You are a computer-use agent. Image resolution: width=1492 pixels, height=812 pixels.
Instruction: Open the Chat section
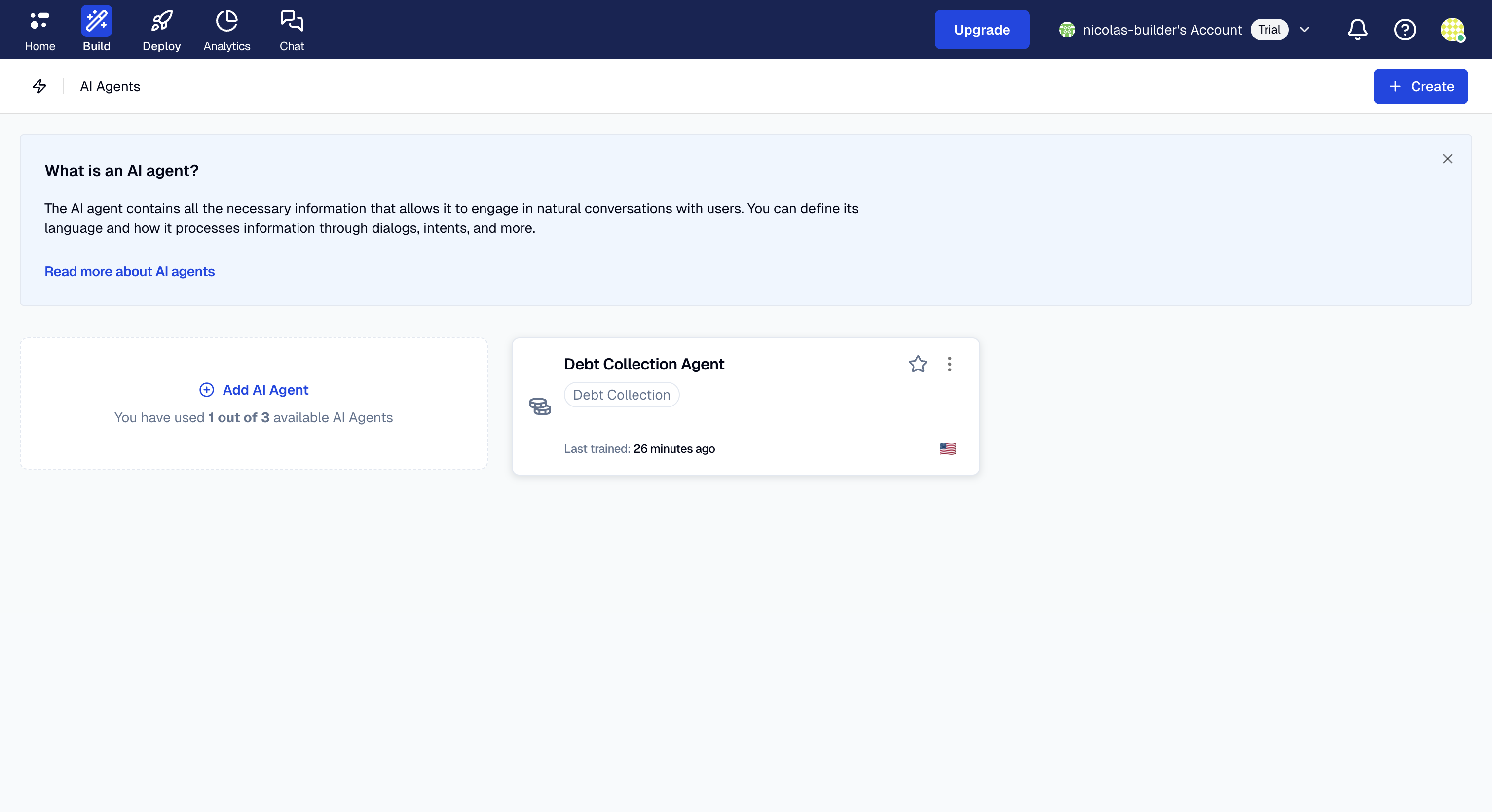pyautogui.click(x=291, y=30)
